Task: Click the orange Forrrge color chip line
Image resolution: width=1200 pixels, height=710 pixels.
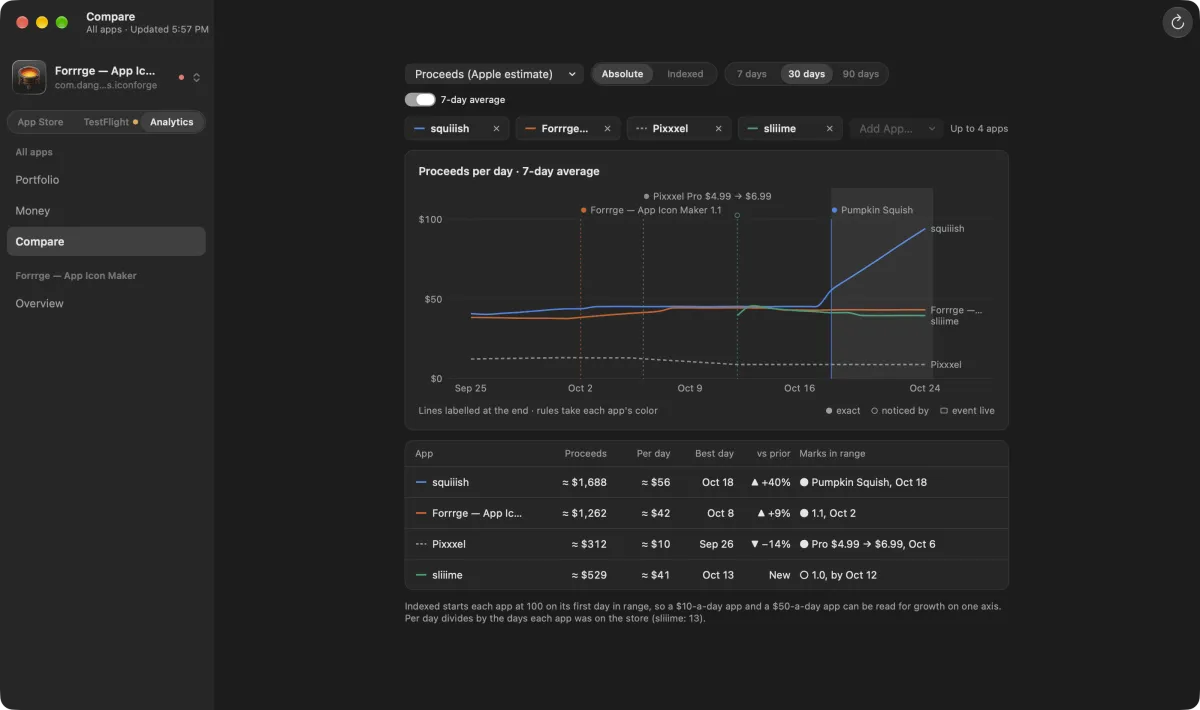Action: [530, 128]
